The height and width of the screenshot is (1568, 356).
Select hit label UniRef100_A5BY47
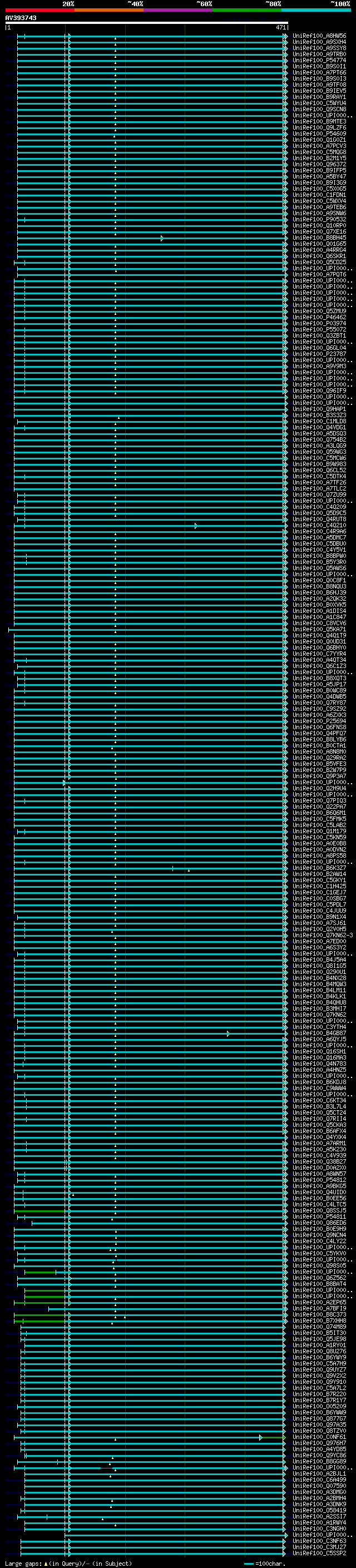click(319, 176)
